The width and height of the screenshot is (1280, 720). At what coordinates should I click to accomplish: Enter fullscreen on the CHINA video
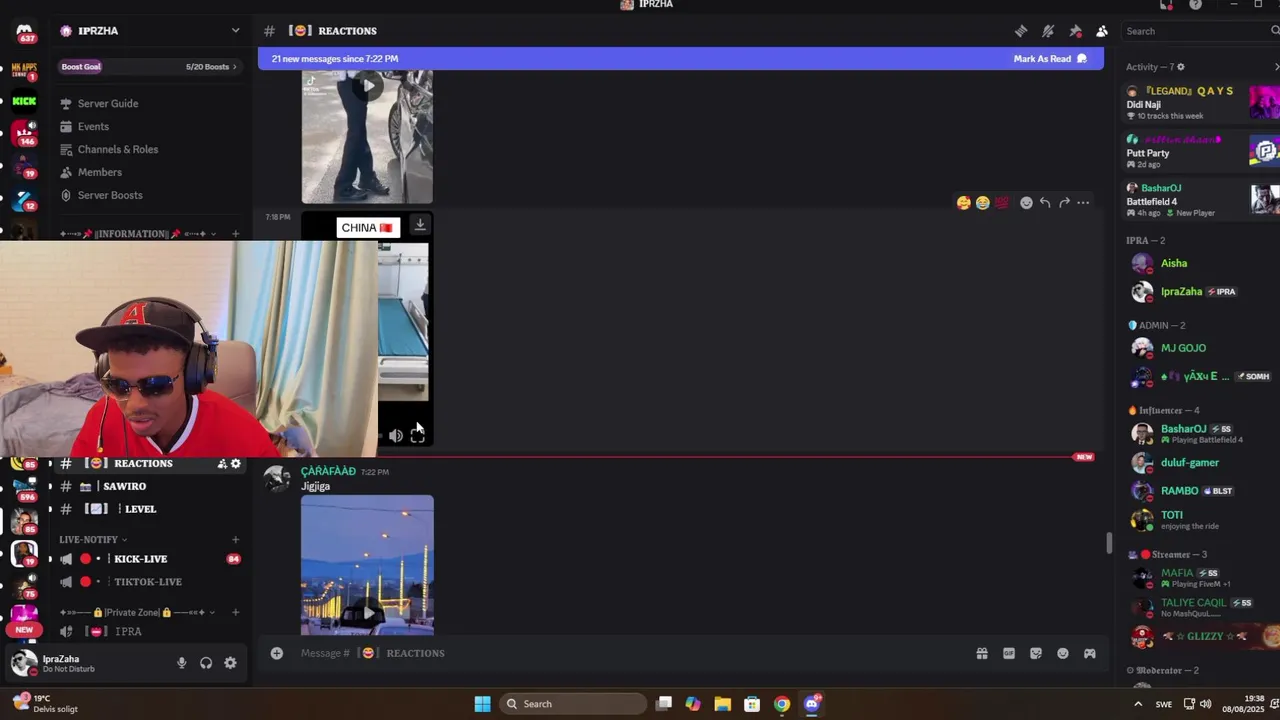point(418,435)
